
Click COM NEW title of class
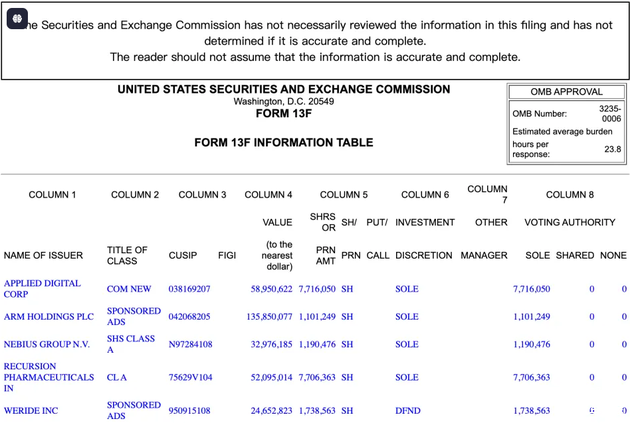[129, 289]
